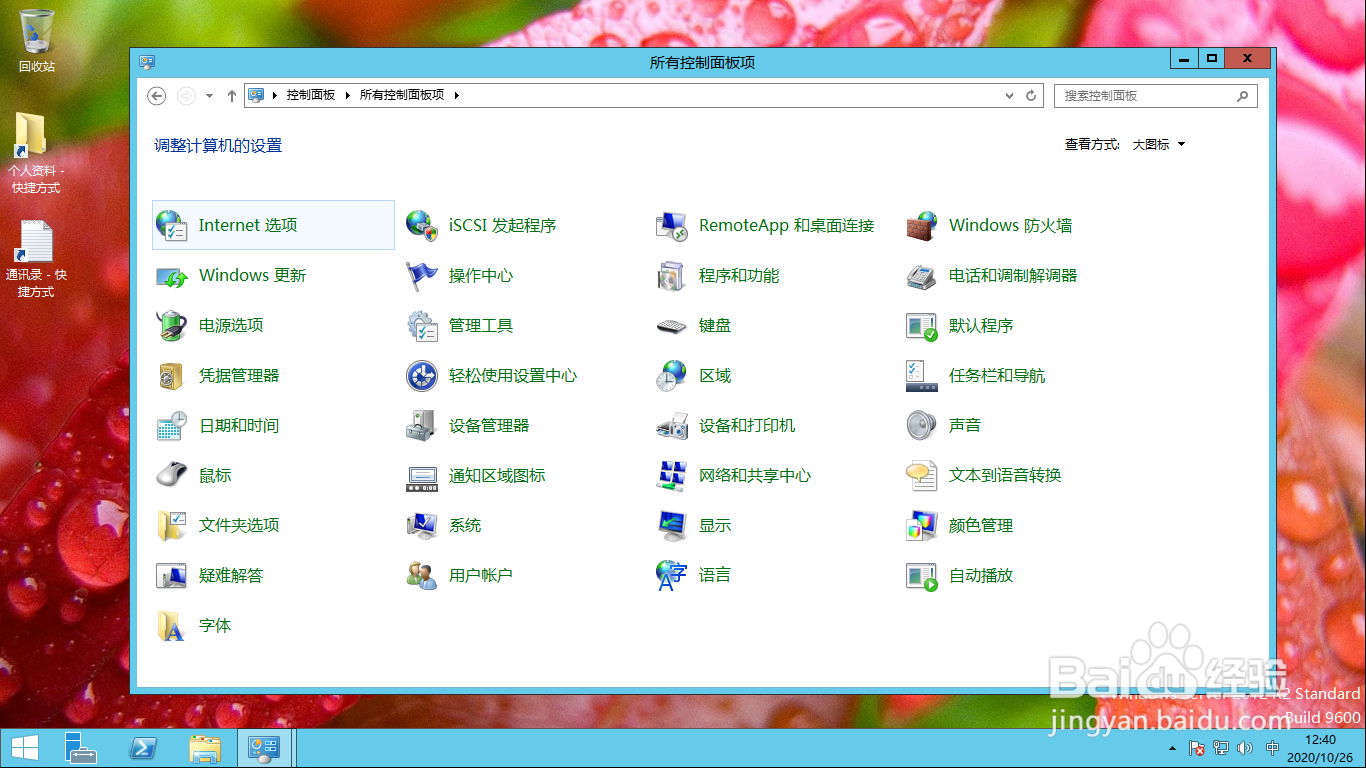
Task: Click the 用户帐户 link text
Action: (x=481, y=576)
